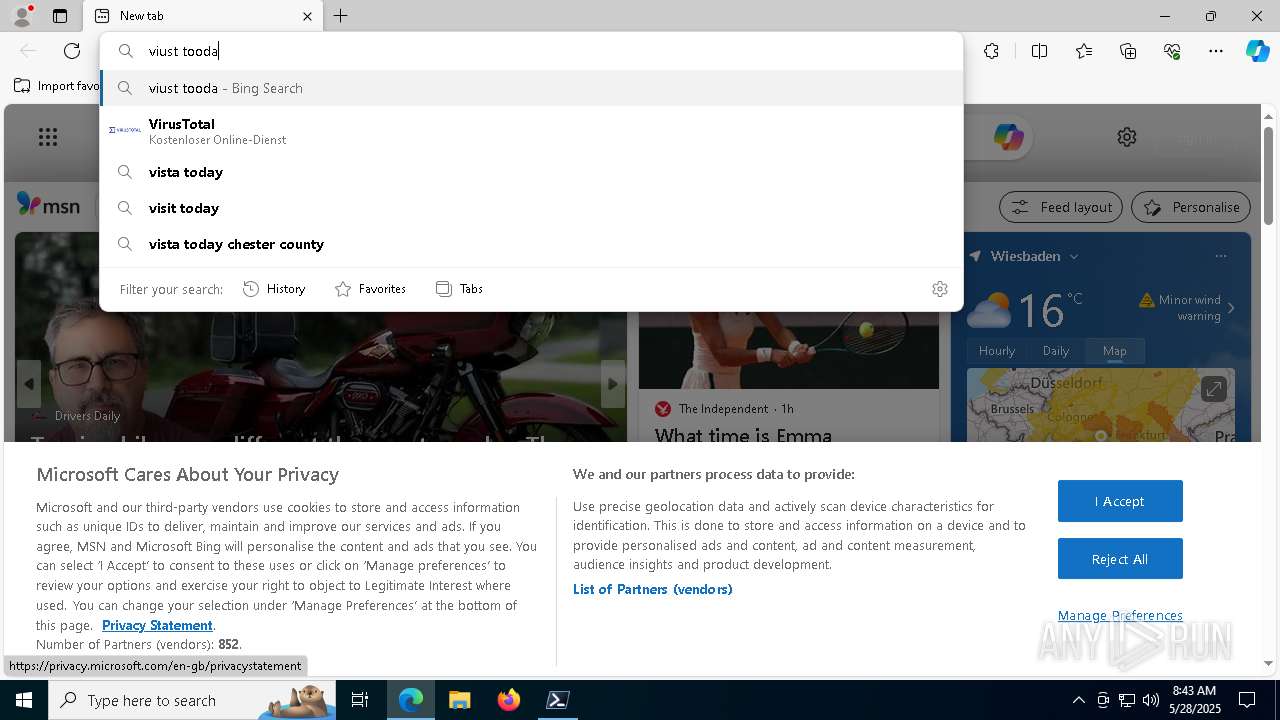The image size is (1280, 720).
Task: Open Collections toolbar icon
Action: tap(1128, 51)
